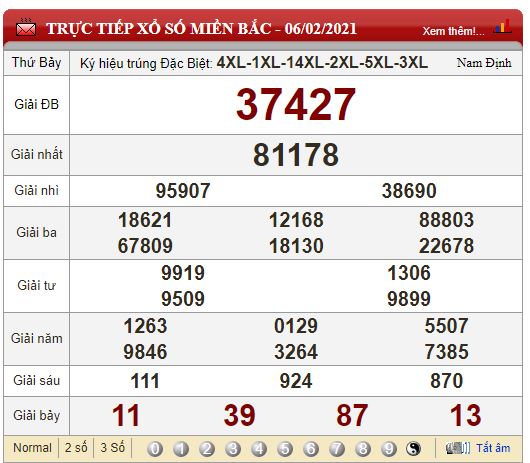
Task: Switch to 2 số display mode
Action: click(76, 448)
